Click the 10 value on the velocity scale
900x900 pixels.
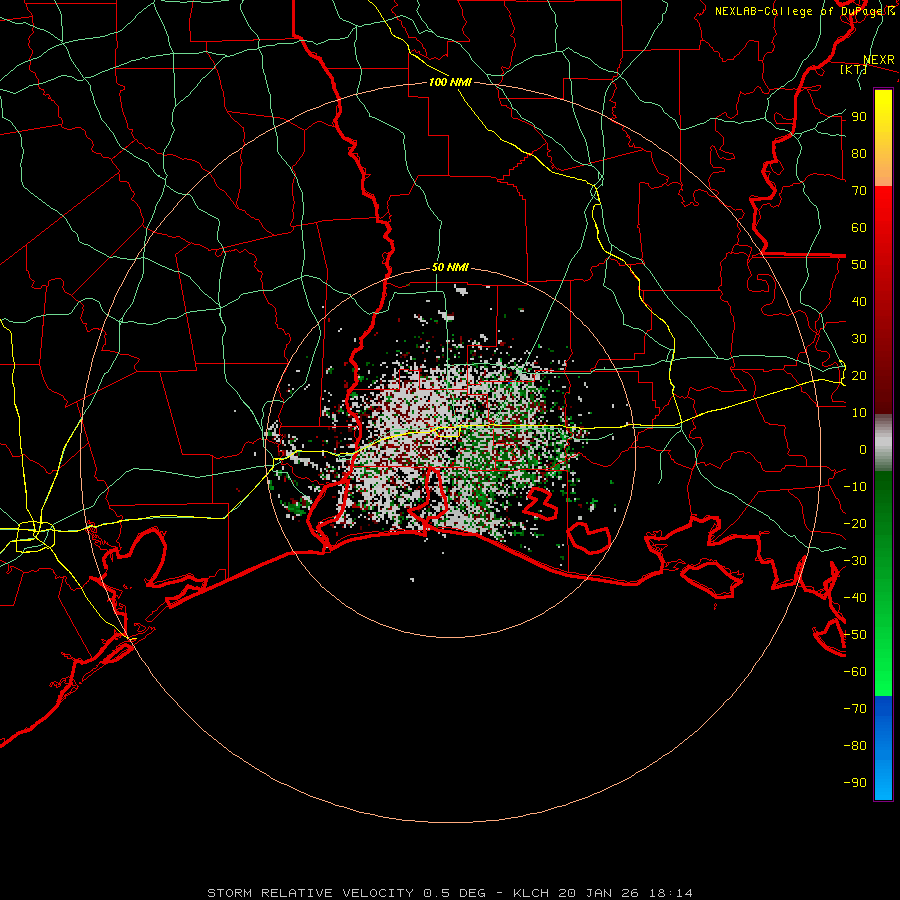[x=859, y=413]
